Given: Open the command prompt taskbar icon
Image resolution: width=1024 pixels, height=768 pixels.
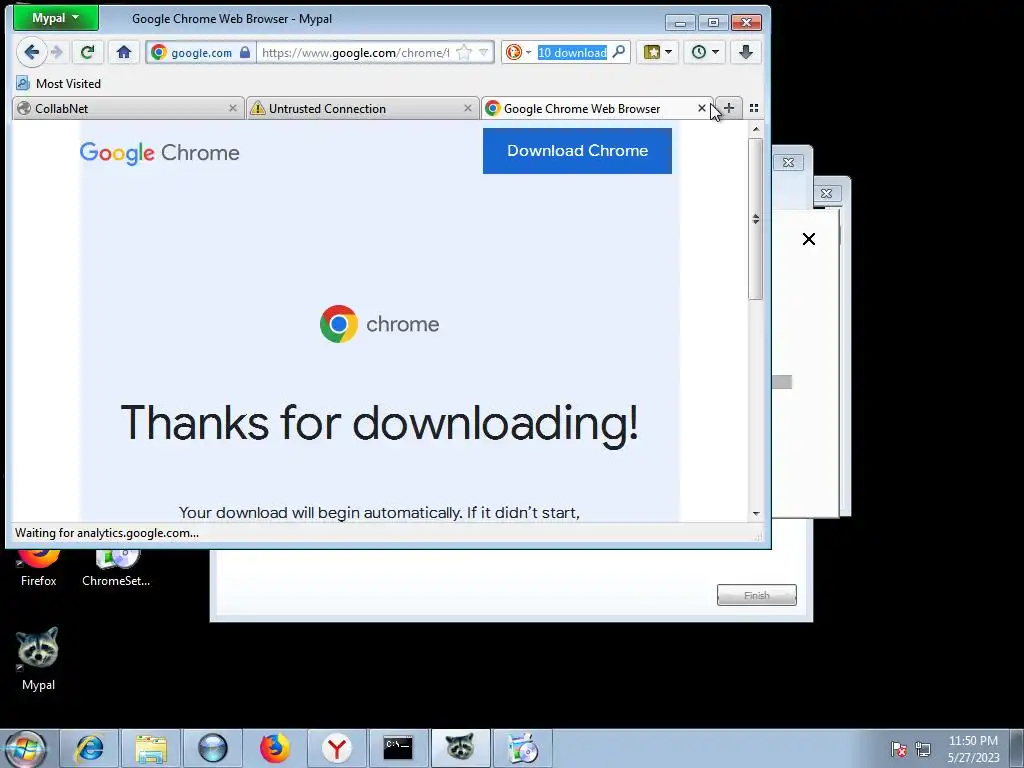Looking at the screenshot, I should (398, 748).
